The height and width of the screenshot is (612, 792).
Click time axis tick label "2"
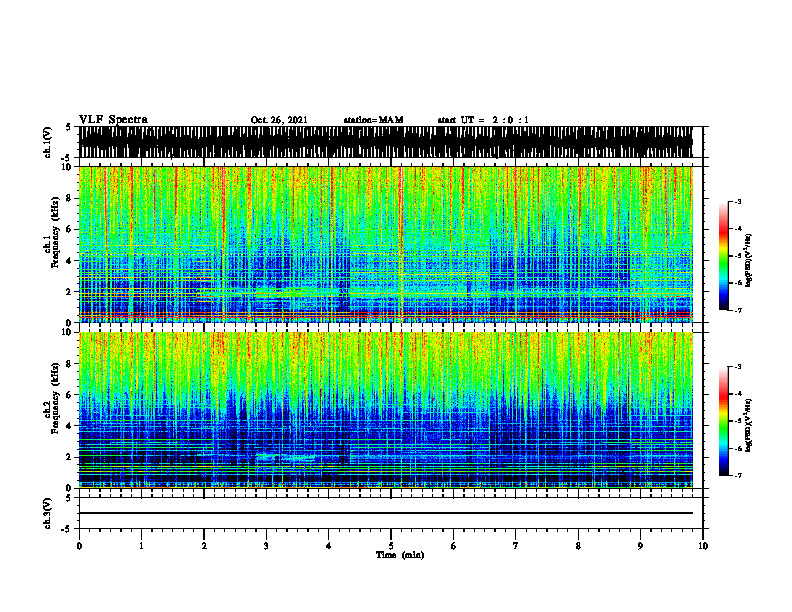204,546
